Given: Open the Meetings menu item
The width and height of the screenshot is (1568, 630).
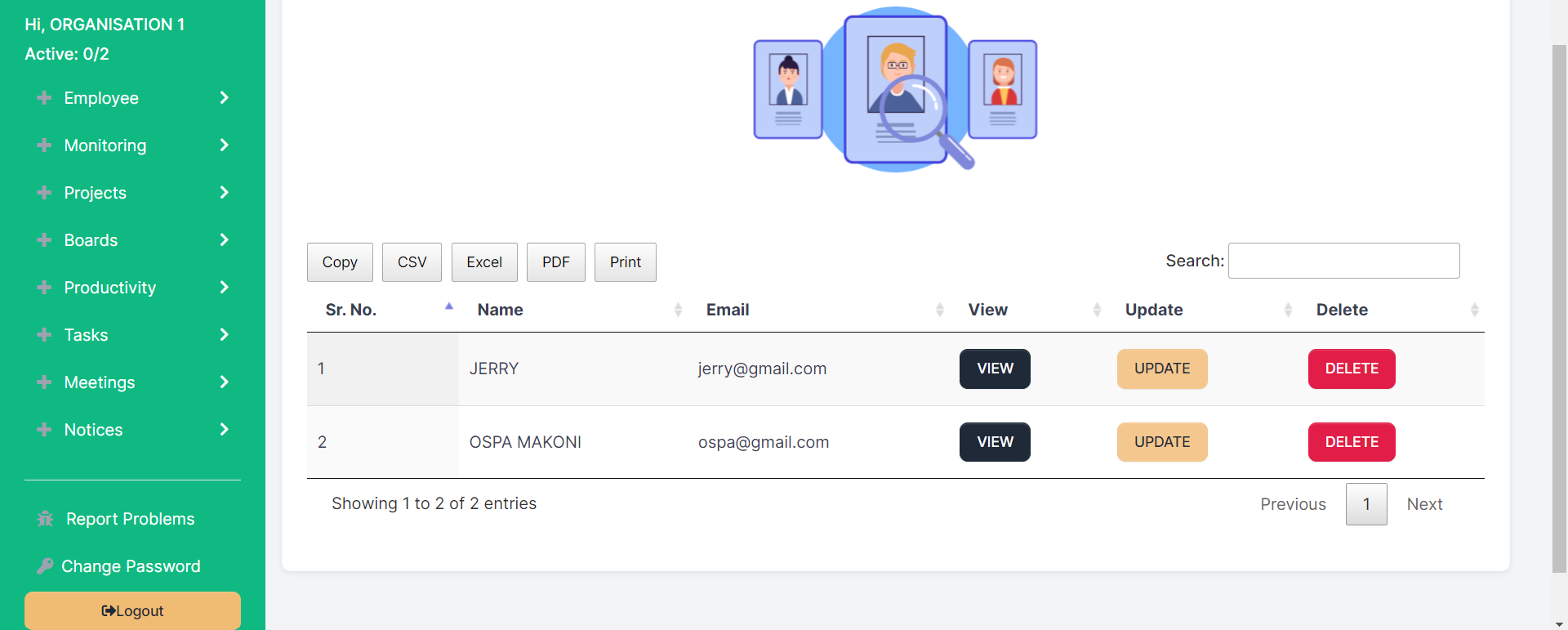Looking at the screenshot, I should 100,382.
